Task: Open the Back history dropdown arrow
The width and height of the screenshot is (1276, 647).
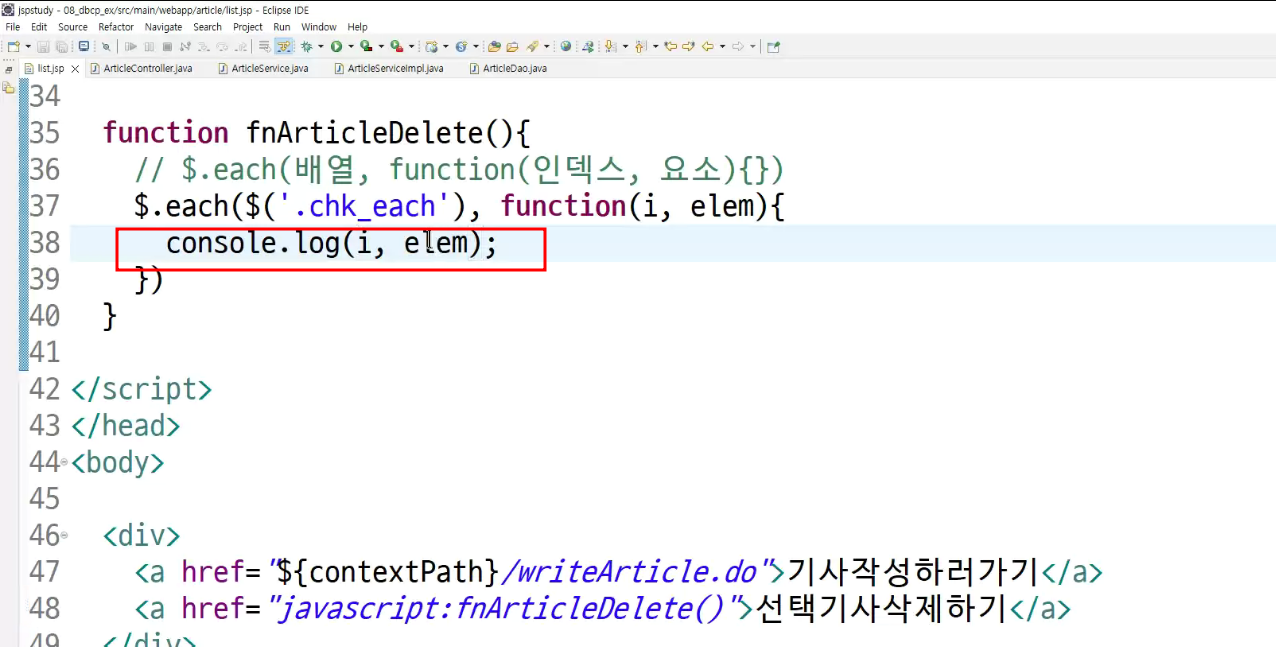Action: pos(722,46)
